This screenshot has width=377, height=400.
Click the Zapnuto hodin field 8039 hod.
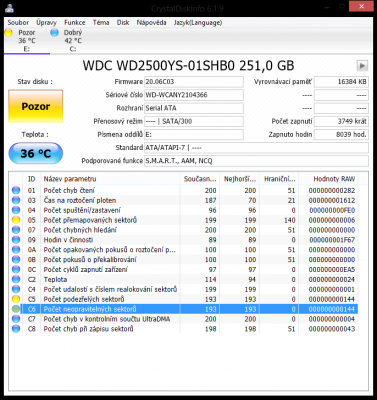341,134
